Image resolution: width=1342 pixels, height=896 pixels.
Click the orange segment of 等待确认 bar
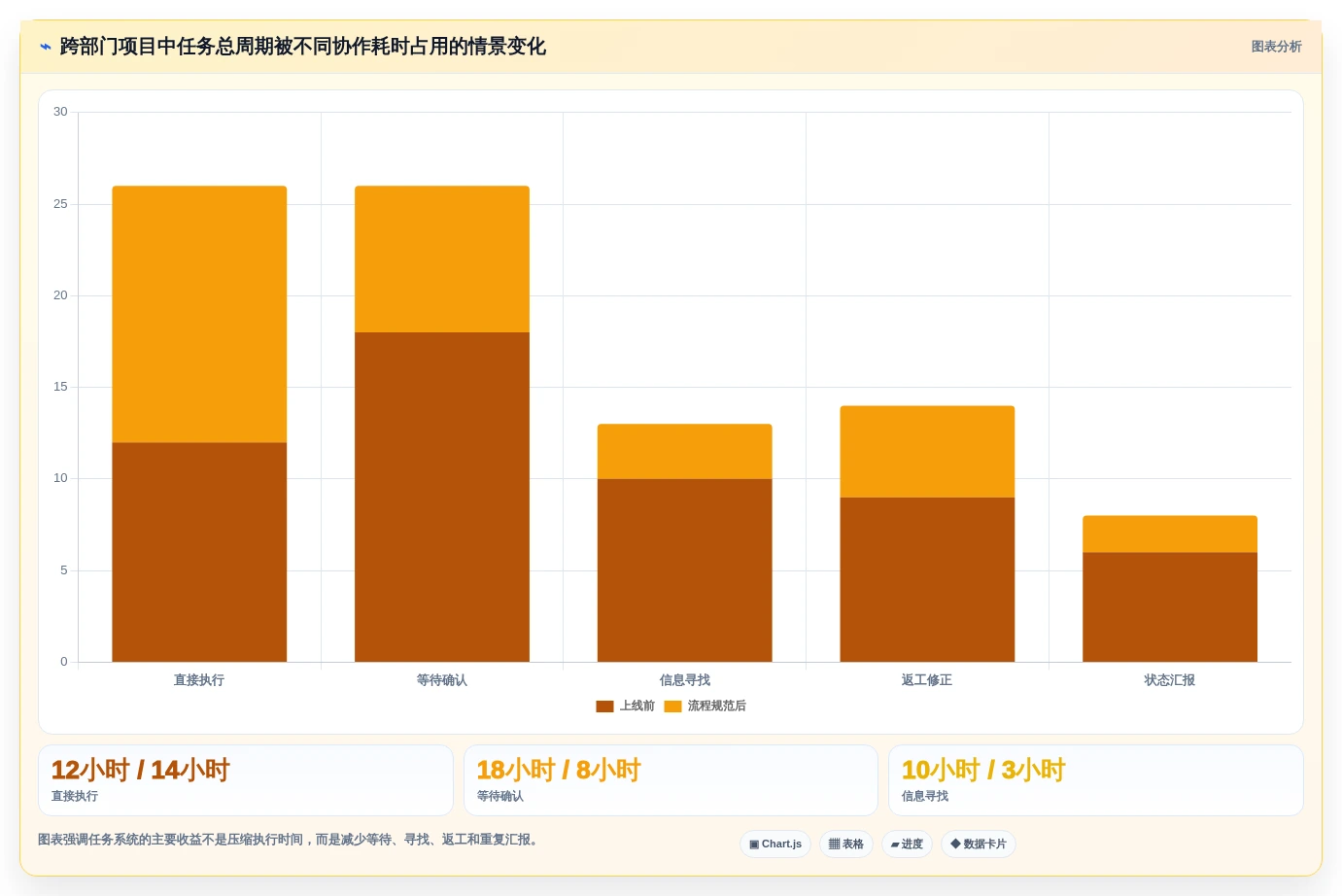(x=442, y=259)
